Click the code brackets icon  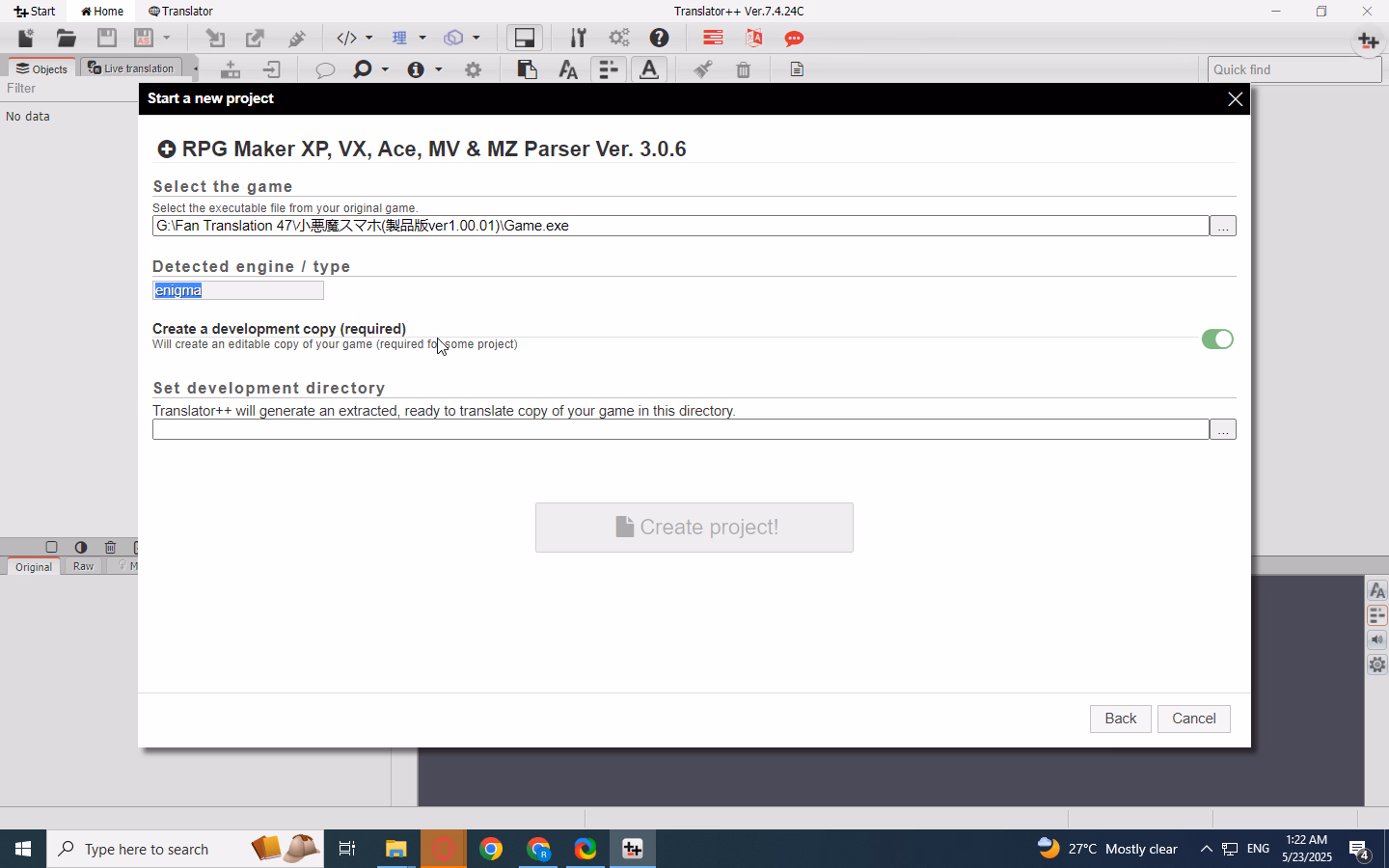(346, 38)
